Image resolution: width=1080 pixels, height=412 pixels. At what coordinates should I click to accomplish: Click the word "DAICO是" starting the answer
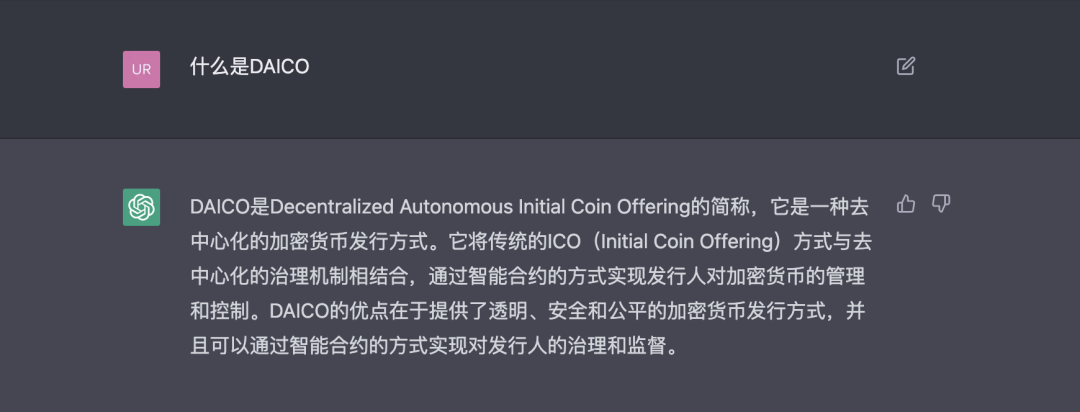229,207
